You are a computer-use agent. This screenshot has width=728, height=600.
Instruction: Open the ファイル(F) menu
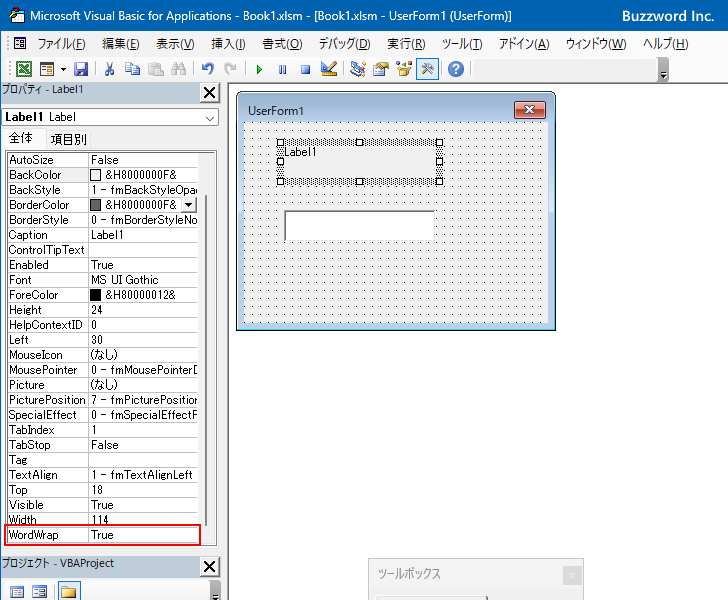[61, 44]
